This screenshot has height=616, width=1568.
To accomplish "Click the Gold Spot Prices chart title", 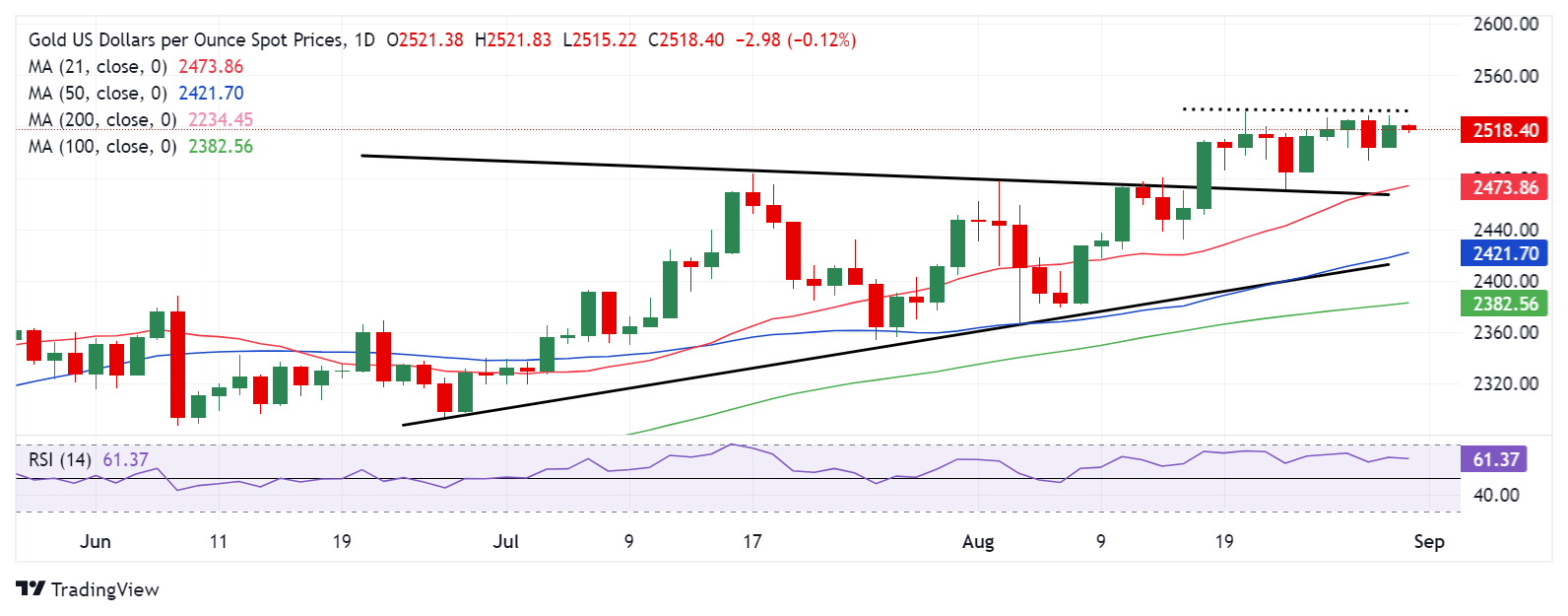I will tap(187, 40).
